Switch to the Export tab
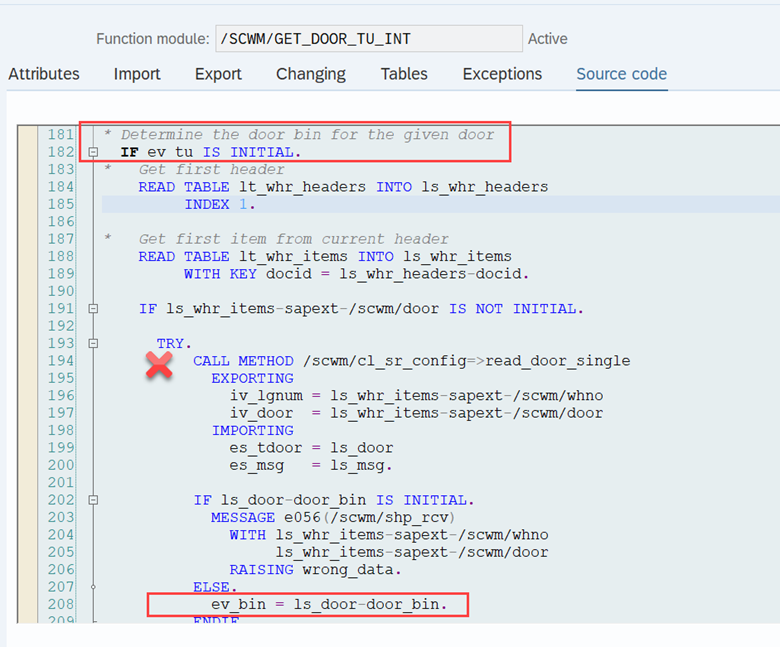 click(x=218, y=74)
